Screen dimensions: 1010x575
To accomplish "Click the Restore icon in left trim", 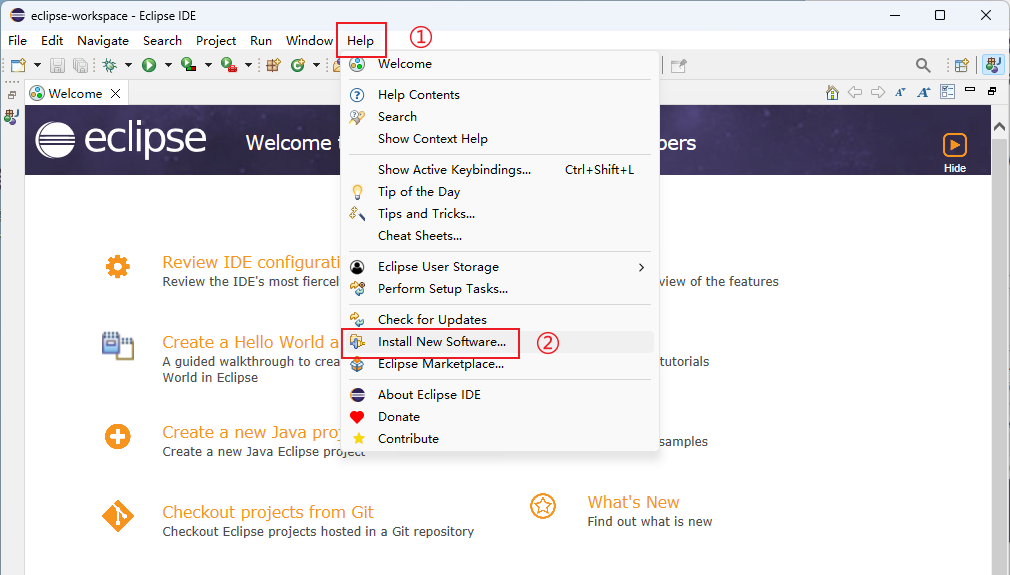I will click(x=12, y=95).
